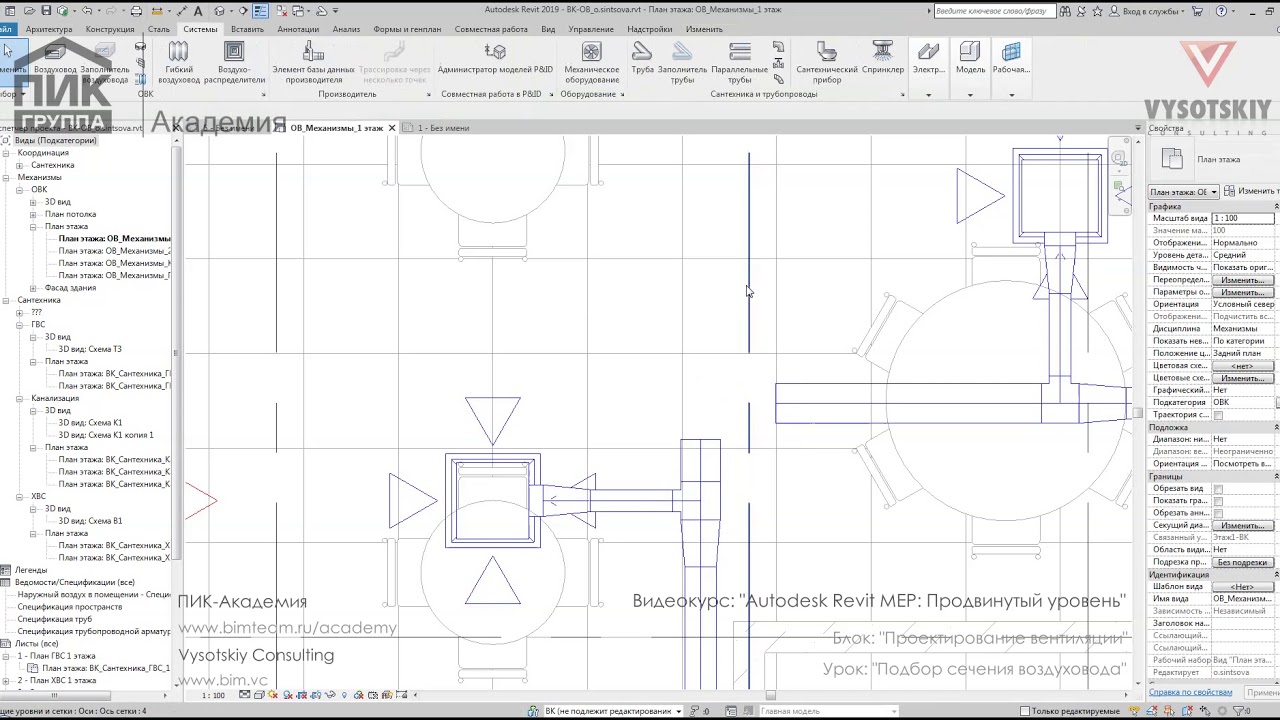Toggle the editable-only (Только редактируемые) checkbox
Viewport: 1280px width, 720px height.
1025,711
